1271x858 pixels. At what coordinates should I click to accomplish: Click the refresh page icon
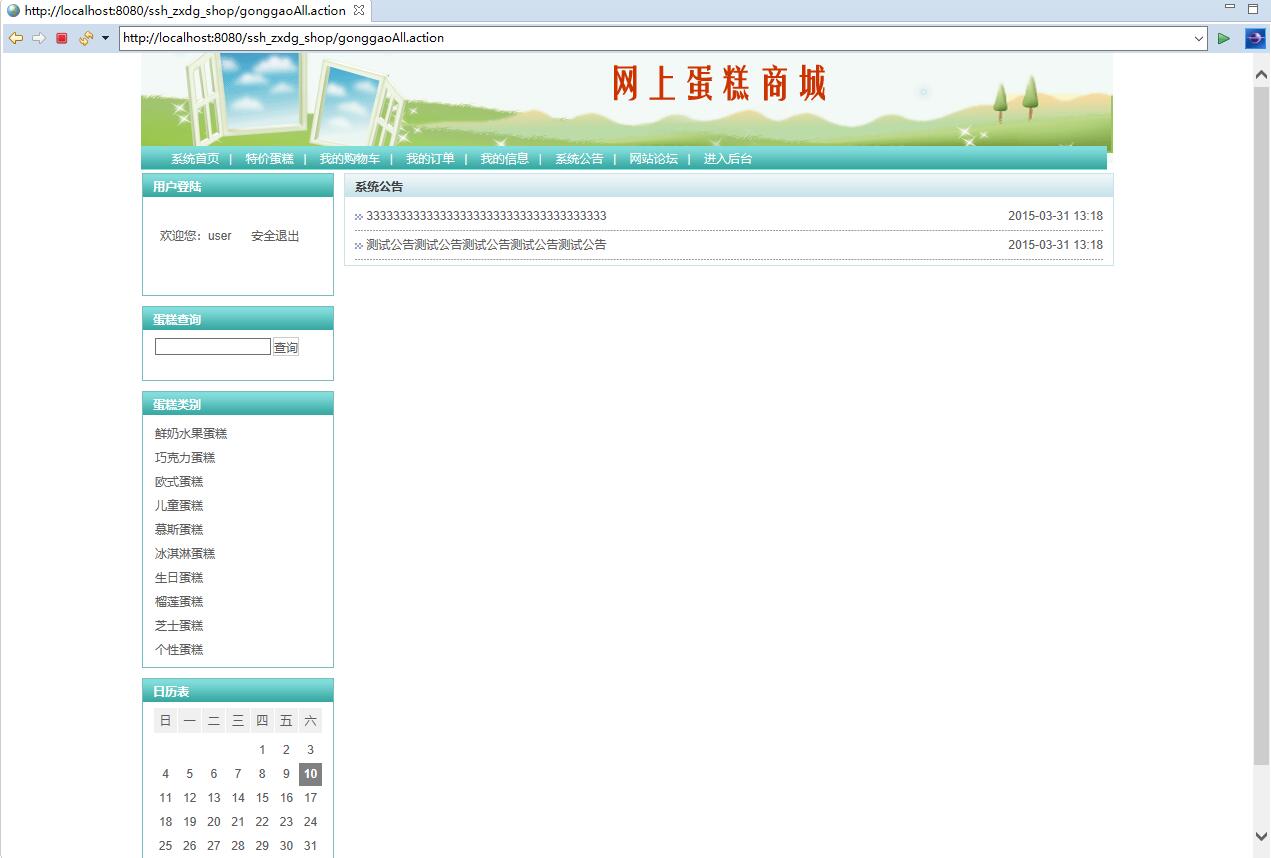coord(82,38)
